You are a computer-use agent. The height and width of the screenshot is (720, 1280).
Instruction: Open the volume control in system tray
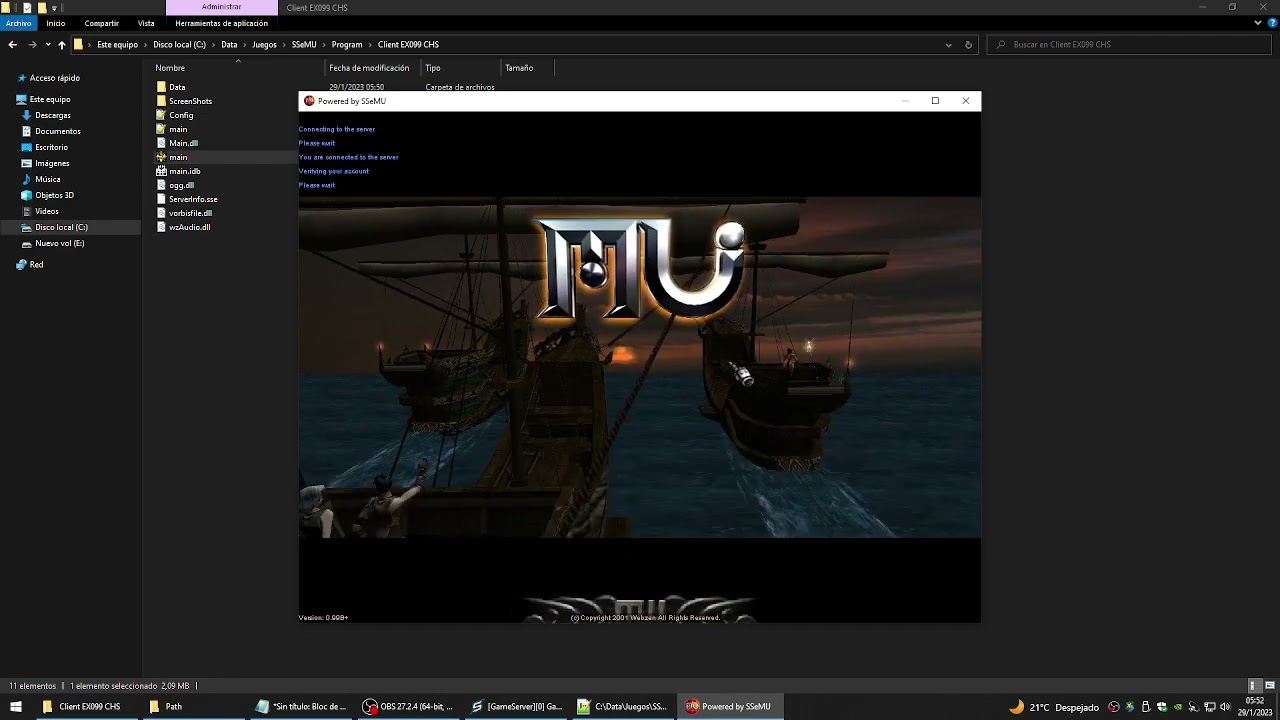[1225, 707]
